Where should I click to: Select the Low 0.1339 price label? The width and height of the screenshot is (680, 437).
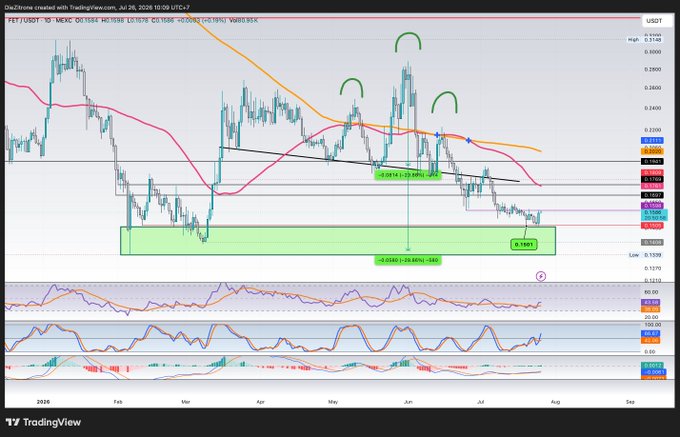point(645,255)
